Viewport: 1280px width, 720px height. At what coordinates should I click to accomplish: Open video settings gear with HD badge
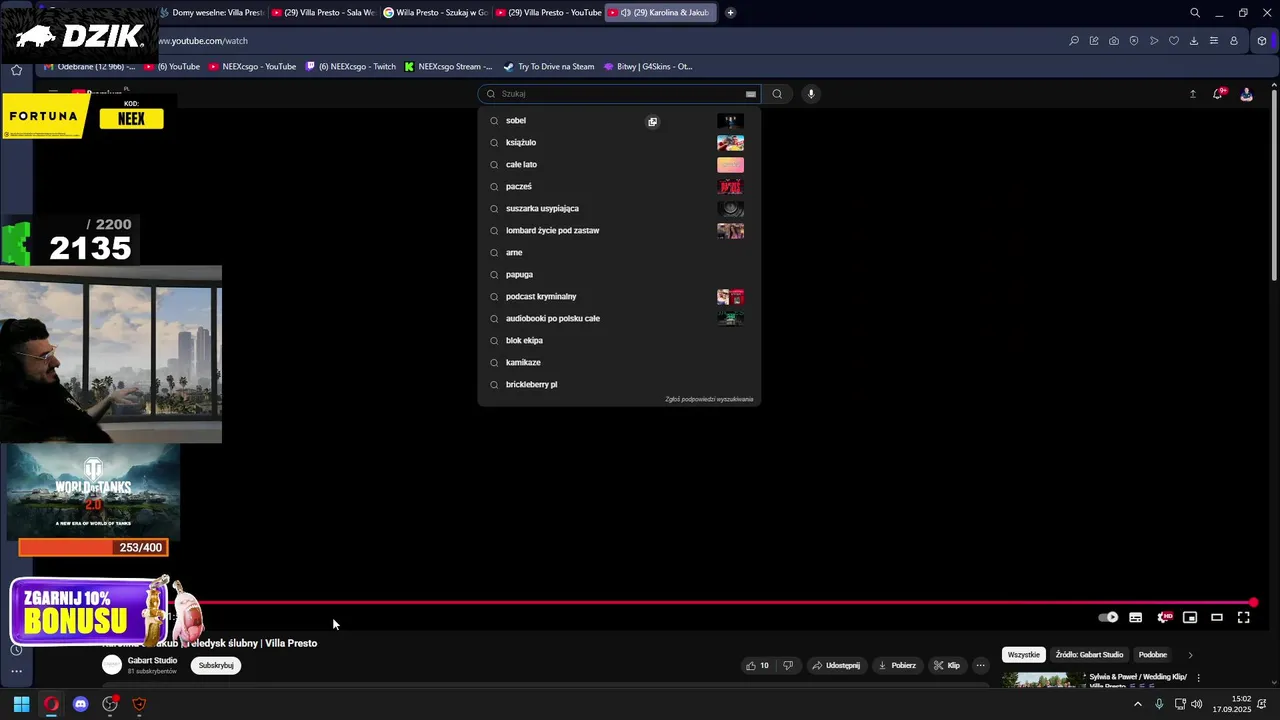pyautogui.click(x=1164, y=618)
